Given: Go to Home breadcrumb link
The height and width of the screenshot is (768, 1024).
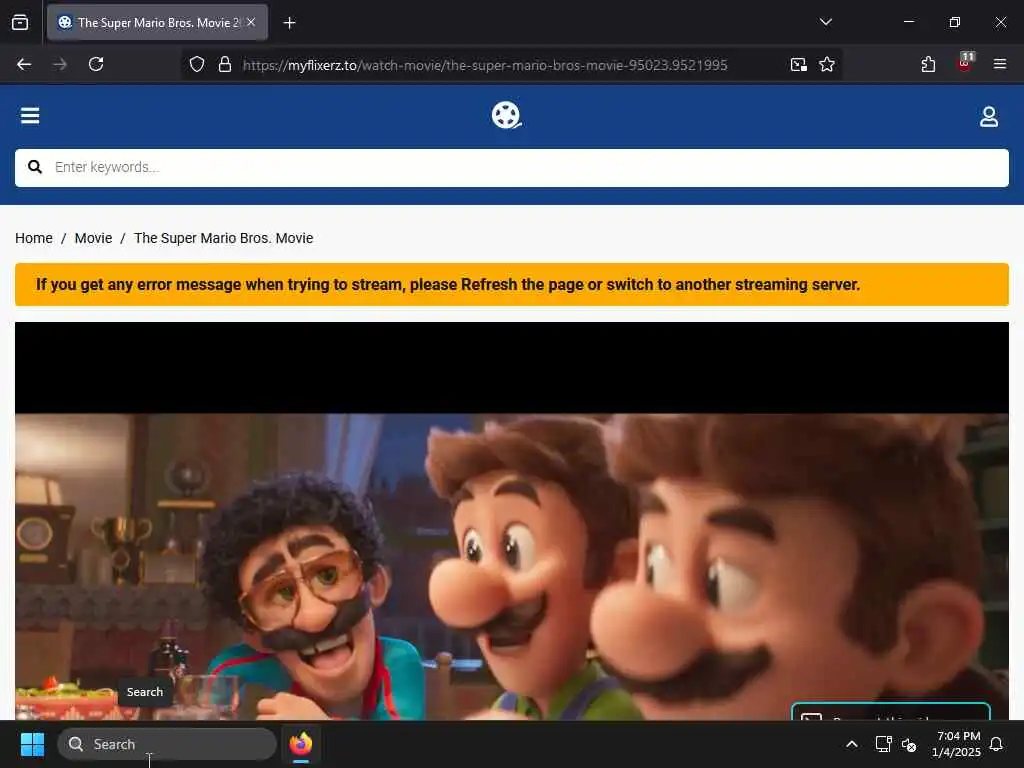Looking at the screenshot, I should coord(34,238).
